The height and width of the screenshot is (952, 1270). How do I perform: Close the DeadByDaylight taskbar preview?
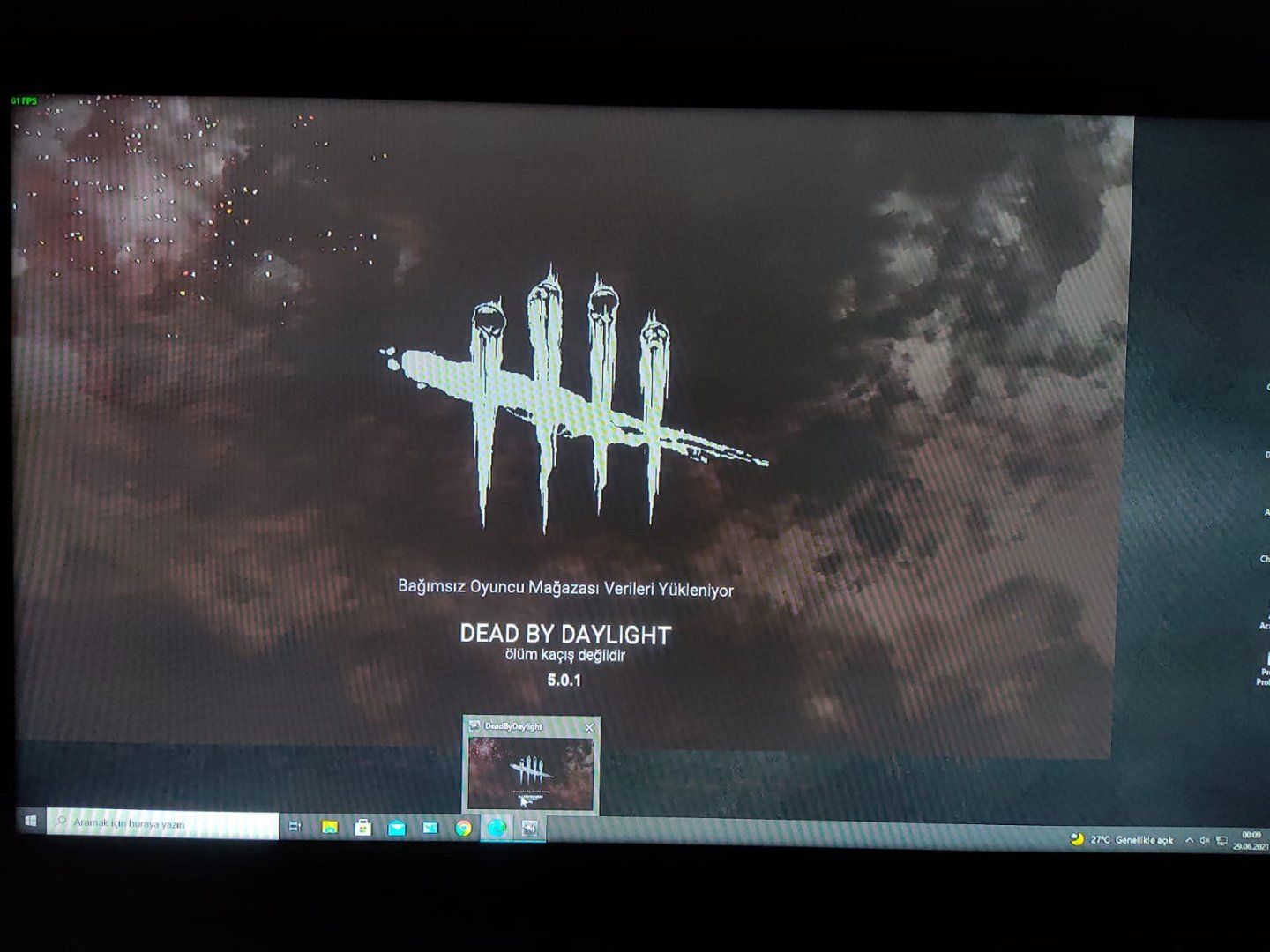(589, 727)
